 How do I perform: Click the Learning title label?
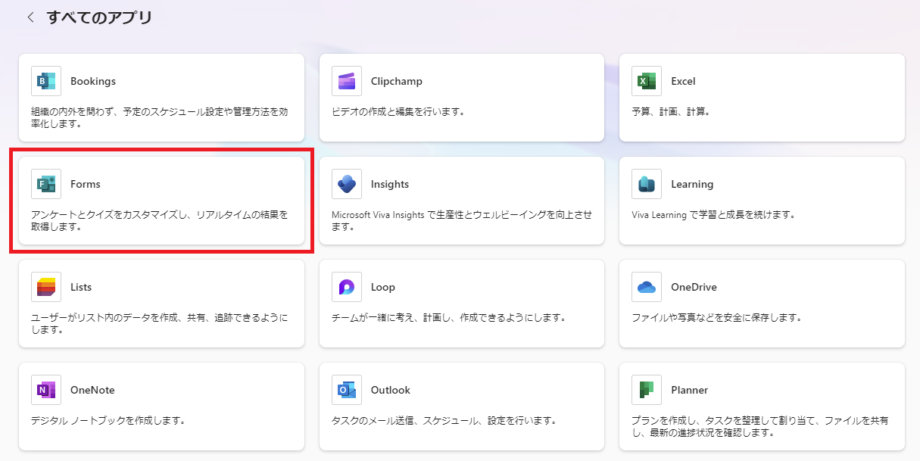click(692, 185)
